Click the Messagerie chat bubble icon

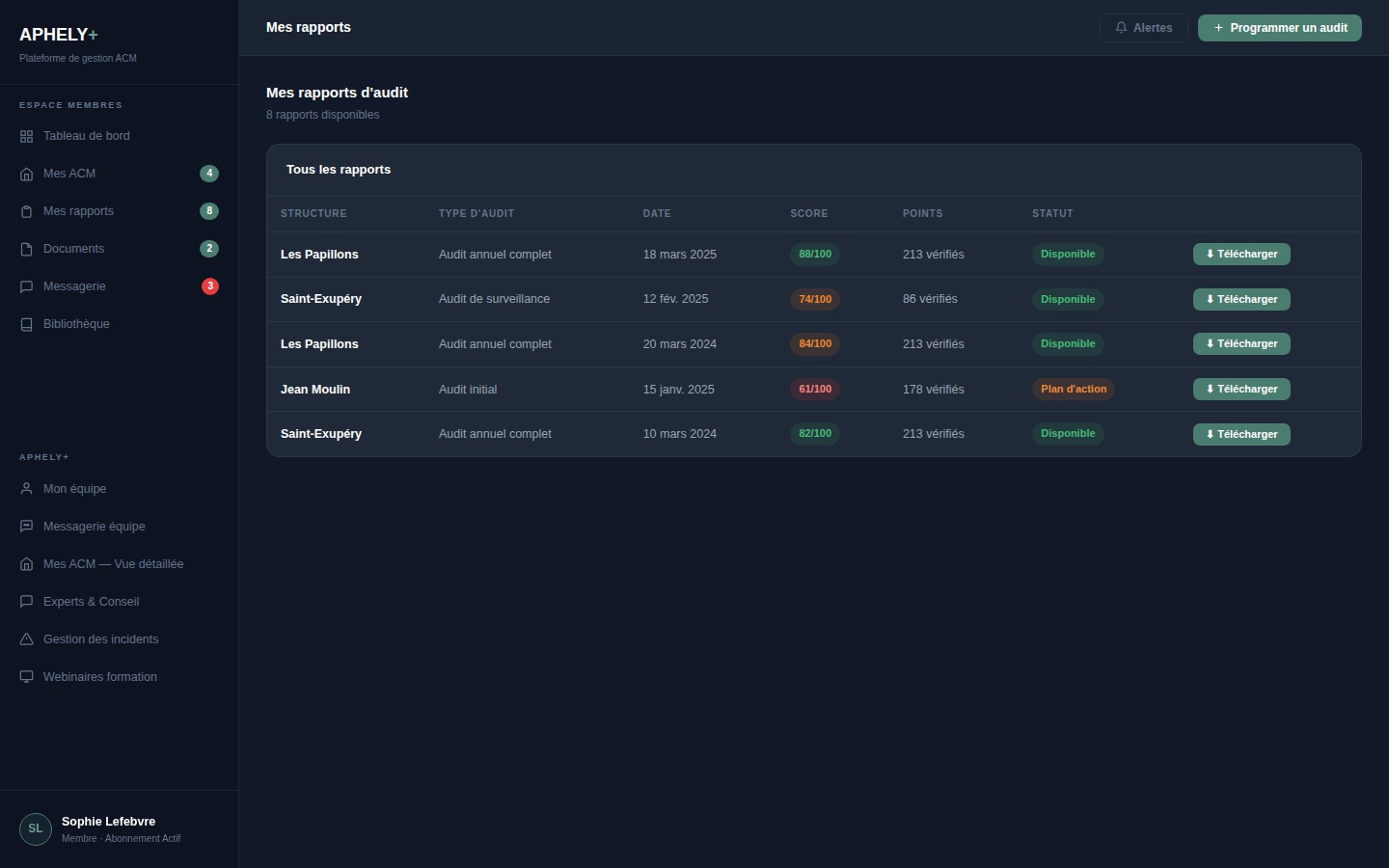pos(26,287)
